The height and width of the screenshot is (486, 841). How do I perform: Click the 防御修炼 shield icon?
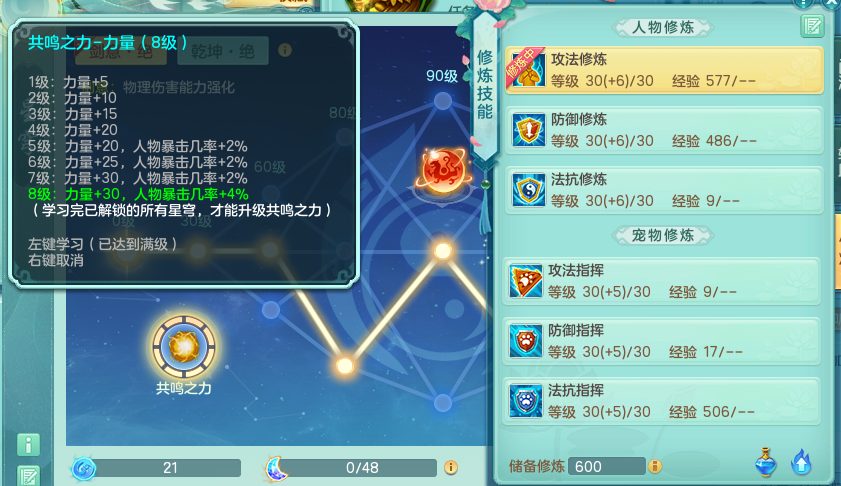pyautogui.click(x=528, y=130)
